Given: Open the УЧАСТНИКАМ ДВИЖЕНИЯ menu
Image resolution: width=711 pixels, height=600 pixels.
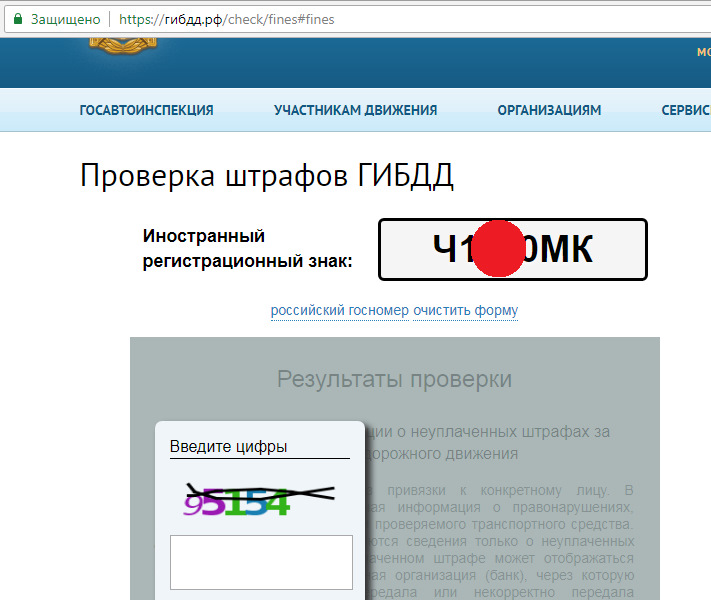Looking at the screenshot, I should coord(356,110).
